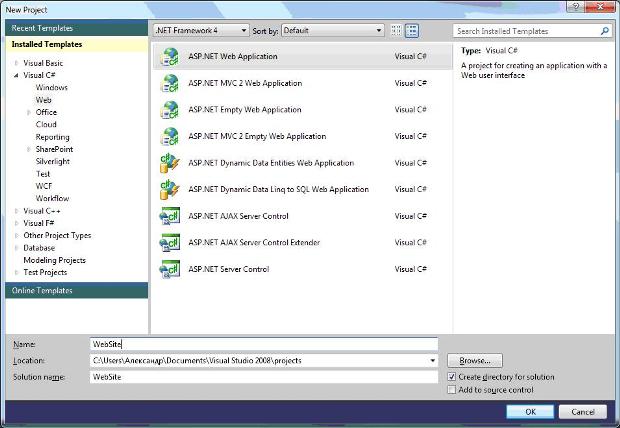
Task: Click the AJAX Server Control Extender icon
Action: [x=170, y=242]
